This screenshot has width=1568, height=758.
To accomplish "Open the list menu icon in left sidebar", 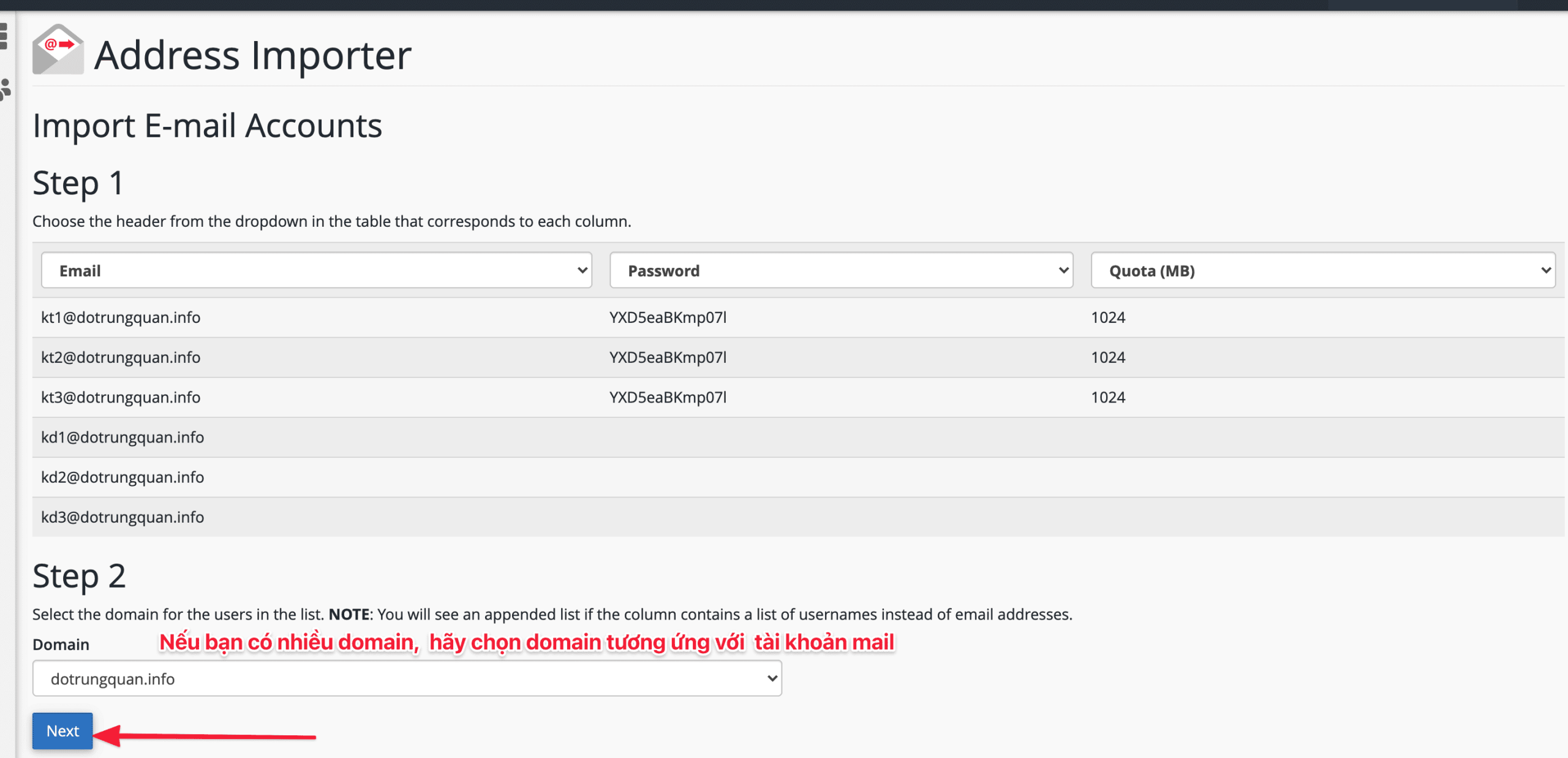I will (4, 37).
